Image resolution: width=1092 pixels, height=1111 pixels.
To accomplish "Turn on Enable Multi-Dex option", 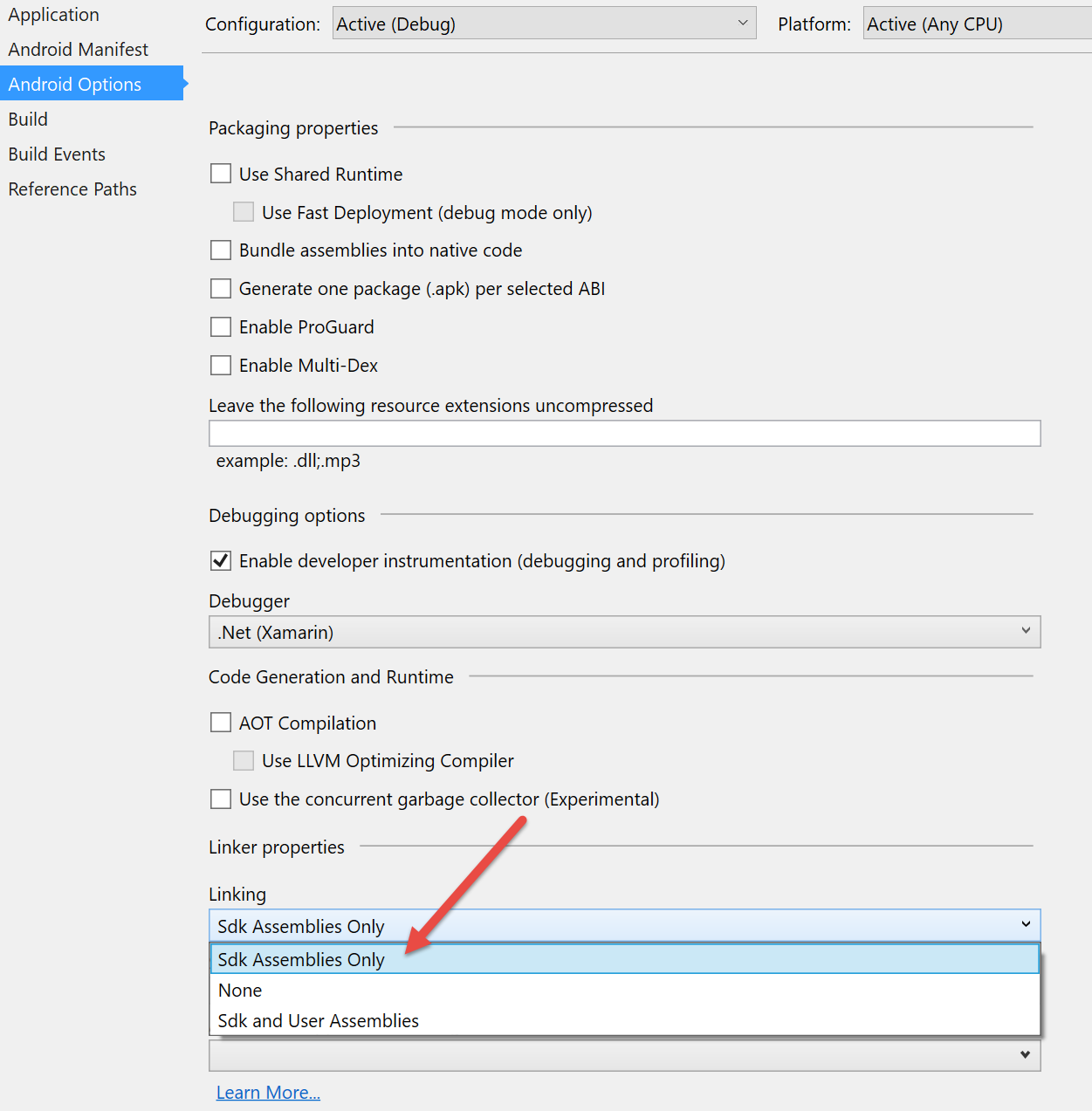I will pos(221,366).
